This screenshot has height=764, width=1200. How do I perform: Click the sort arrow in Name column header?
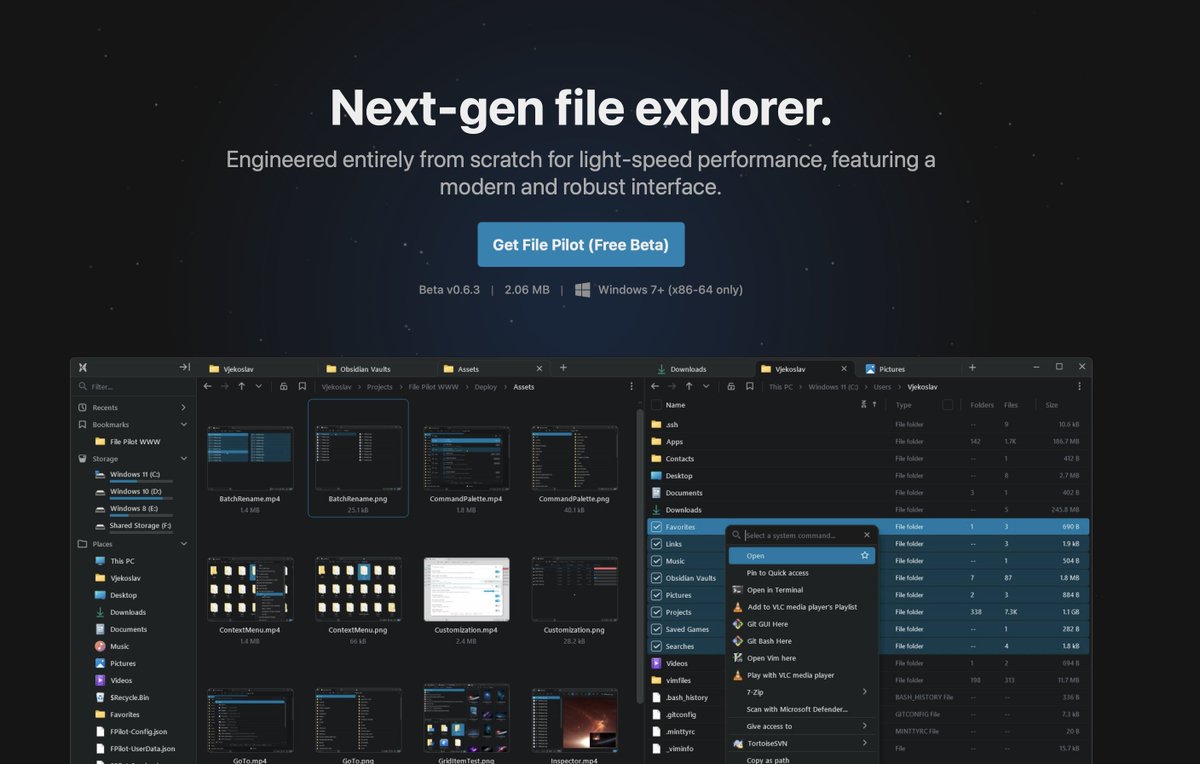874,405
